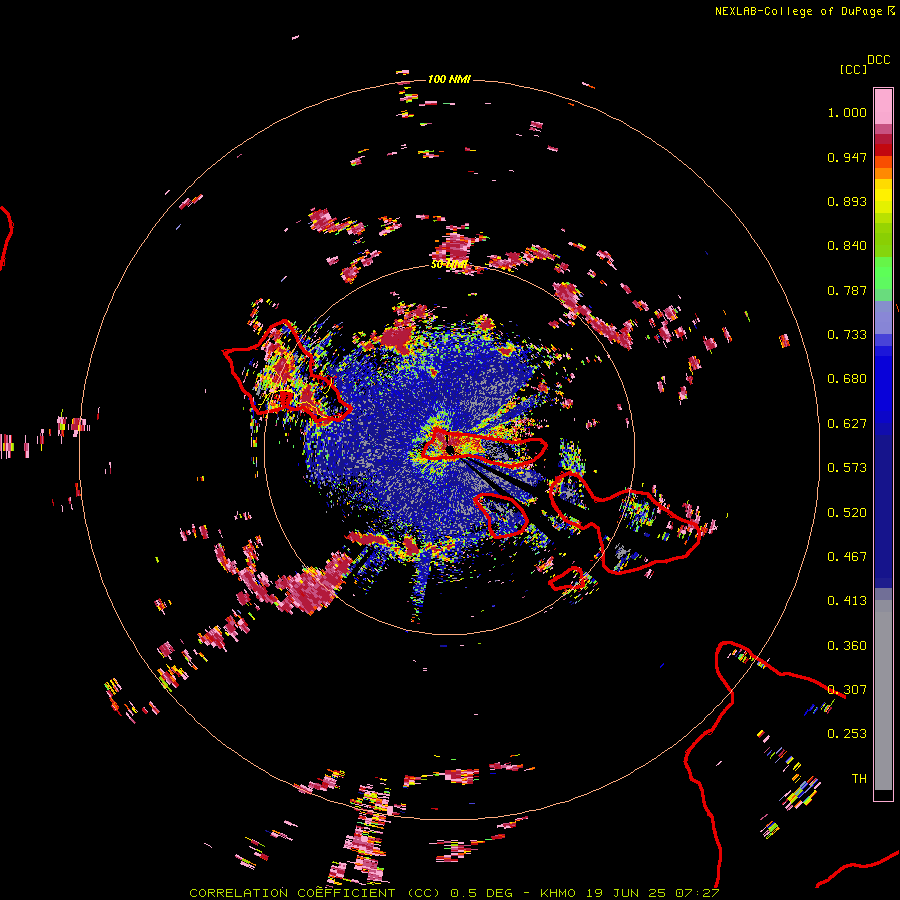Screen dimensions: 900x900
Task: Select the 0.733 legend value
Action: pyautogui.click(x=847, y=335)
